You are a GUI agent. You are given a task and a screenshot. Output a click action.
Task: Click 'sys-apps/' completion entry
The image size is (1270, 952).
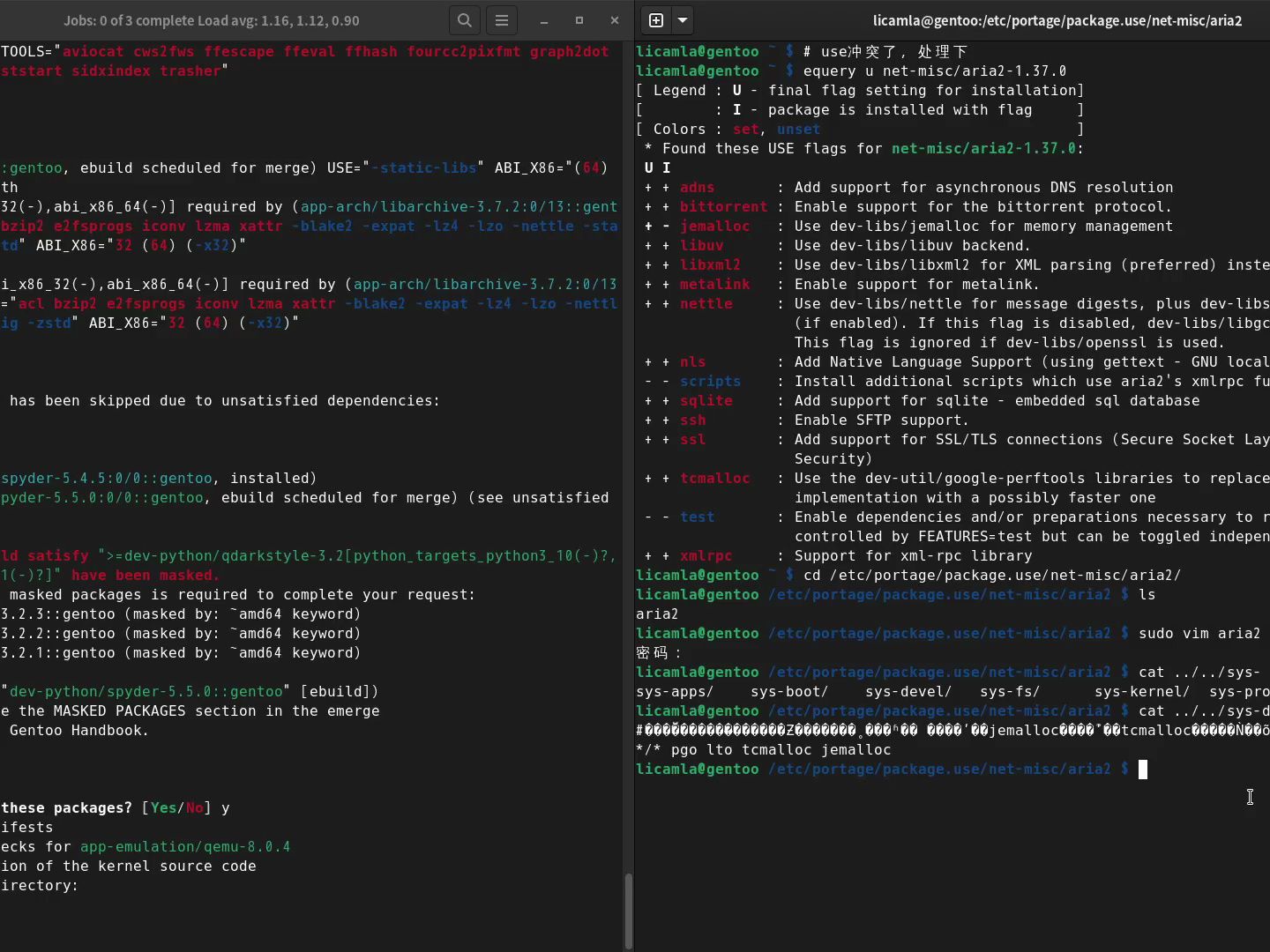tap(675, 691)
